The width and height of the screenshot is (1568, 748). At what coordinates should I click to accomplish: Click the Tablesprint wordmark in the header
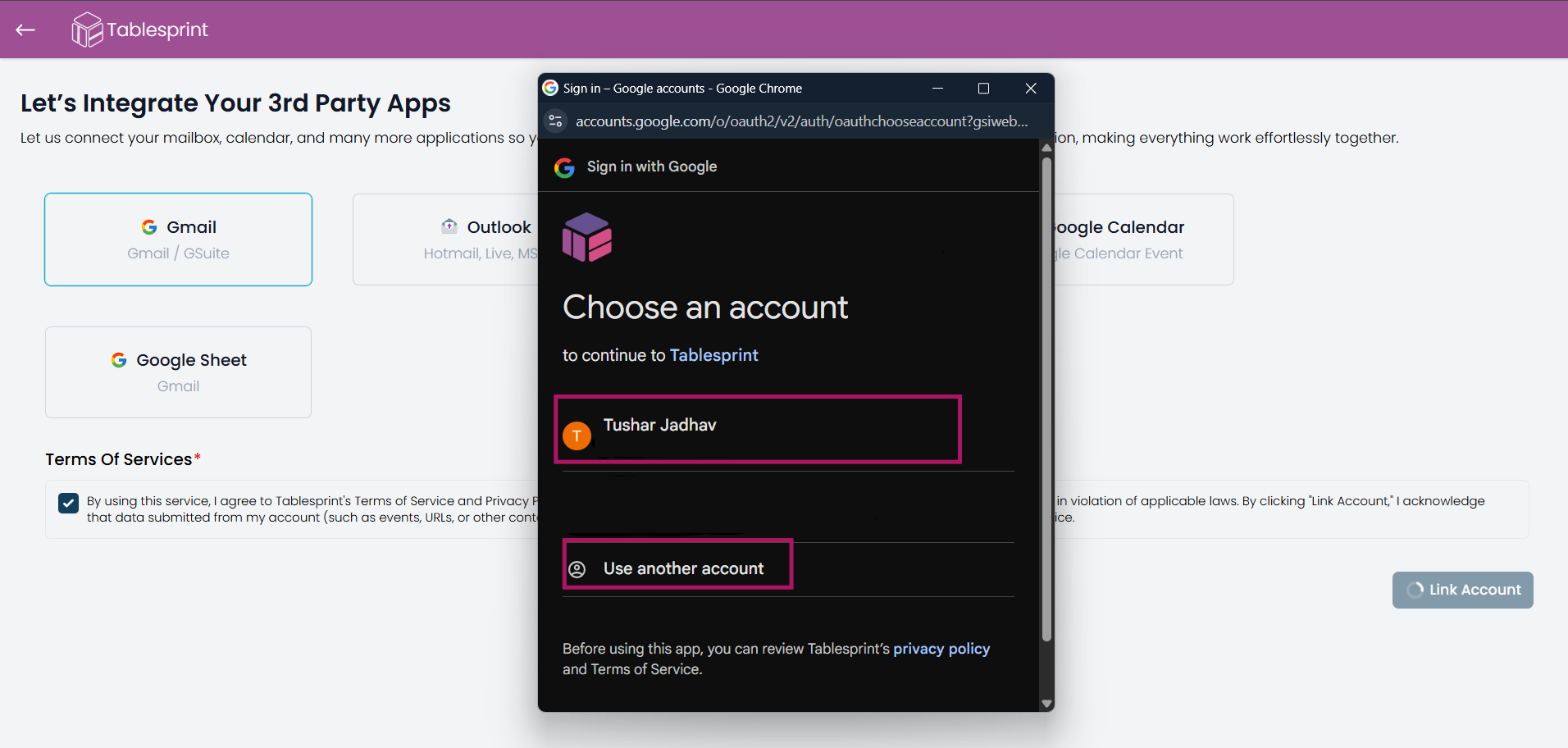157,30
